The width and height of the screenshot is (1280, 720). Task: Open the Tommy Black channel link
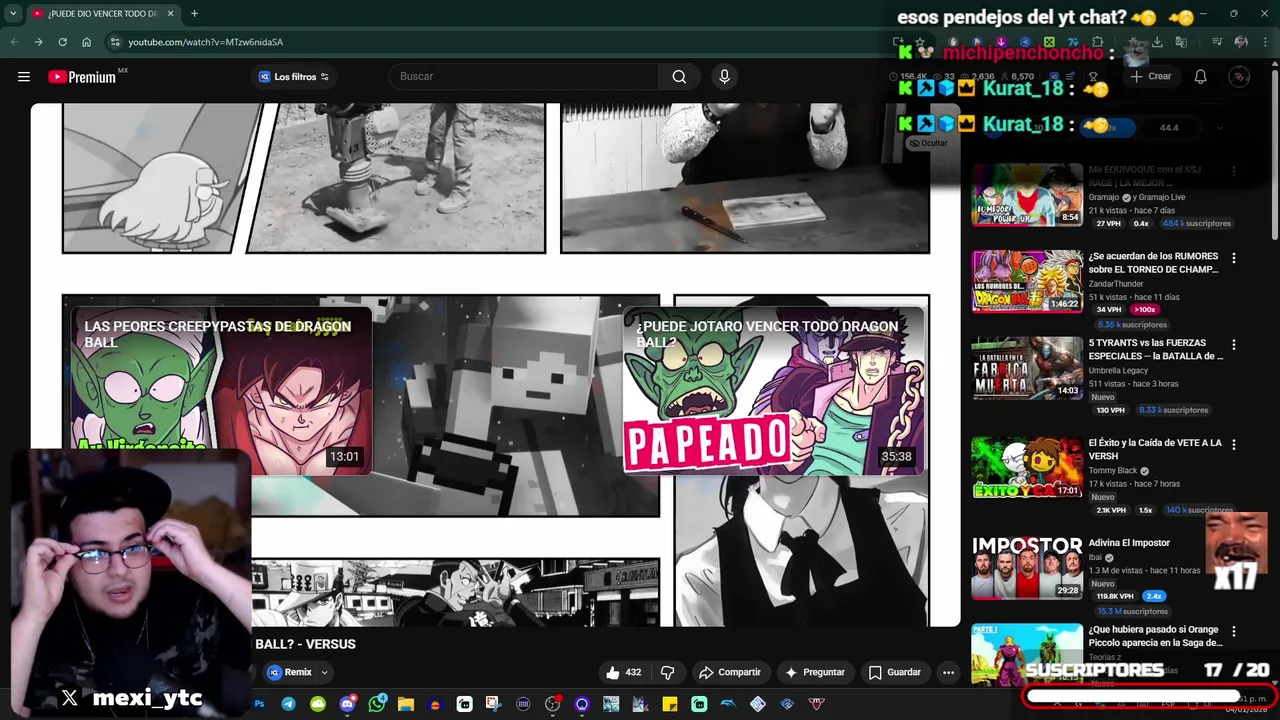(x=1113, y=470)
